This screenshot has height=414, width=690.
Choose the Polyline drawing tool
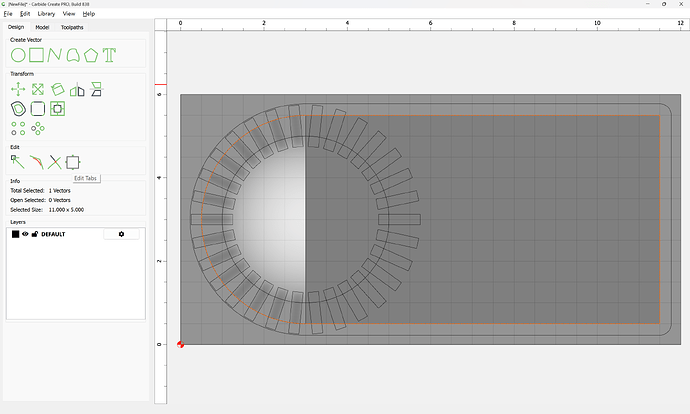55,54
